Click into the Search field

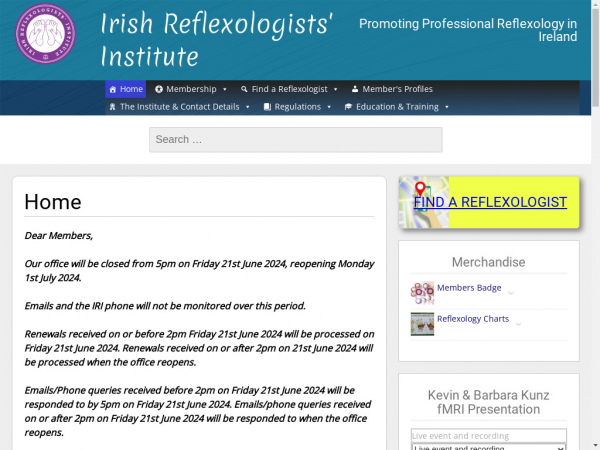tap(296, 140)
